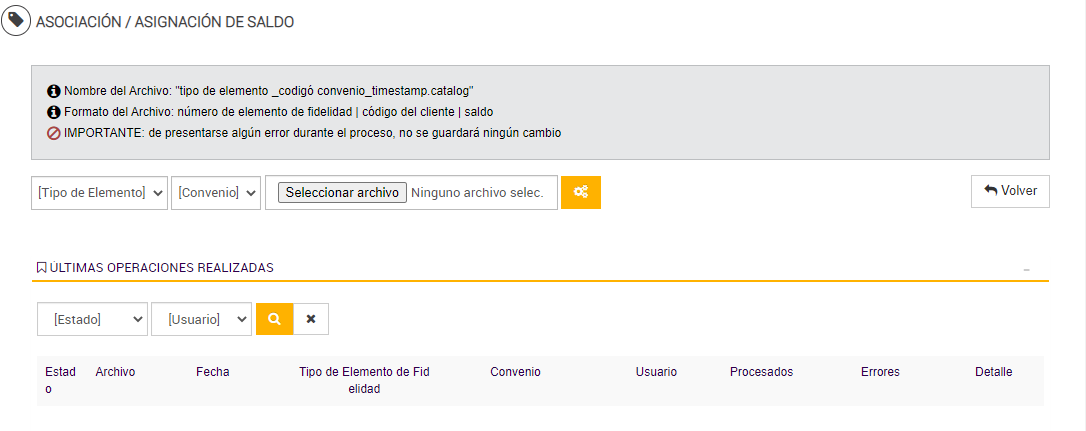Screen dimensions: 1086x431
Task: Expand the Estado filter dropdown
Action: tap(92, 319)
